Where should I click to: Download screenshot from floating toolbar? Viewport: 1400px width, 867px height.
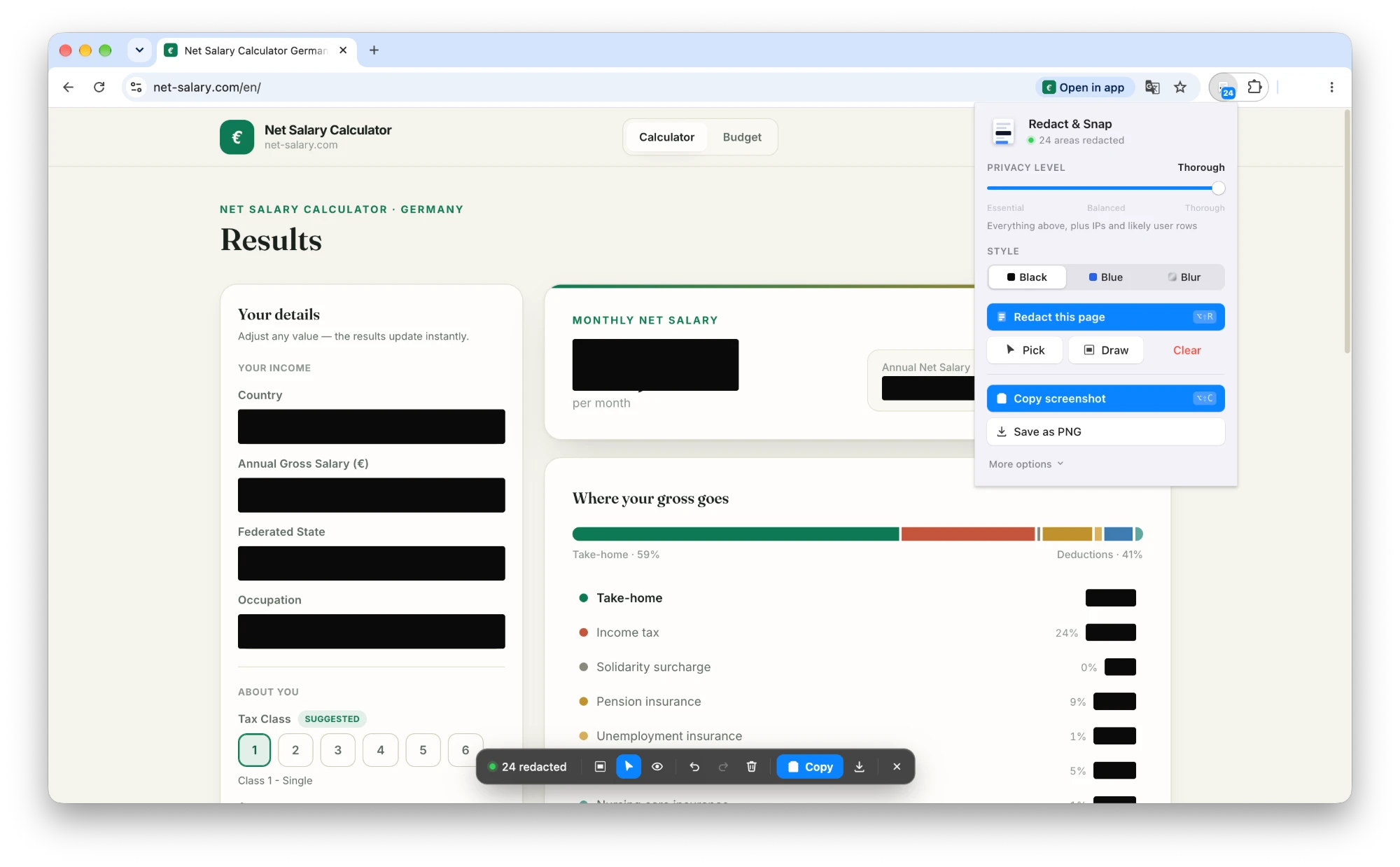point(860,766)
